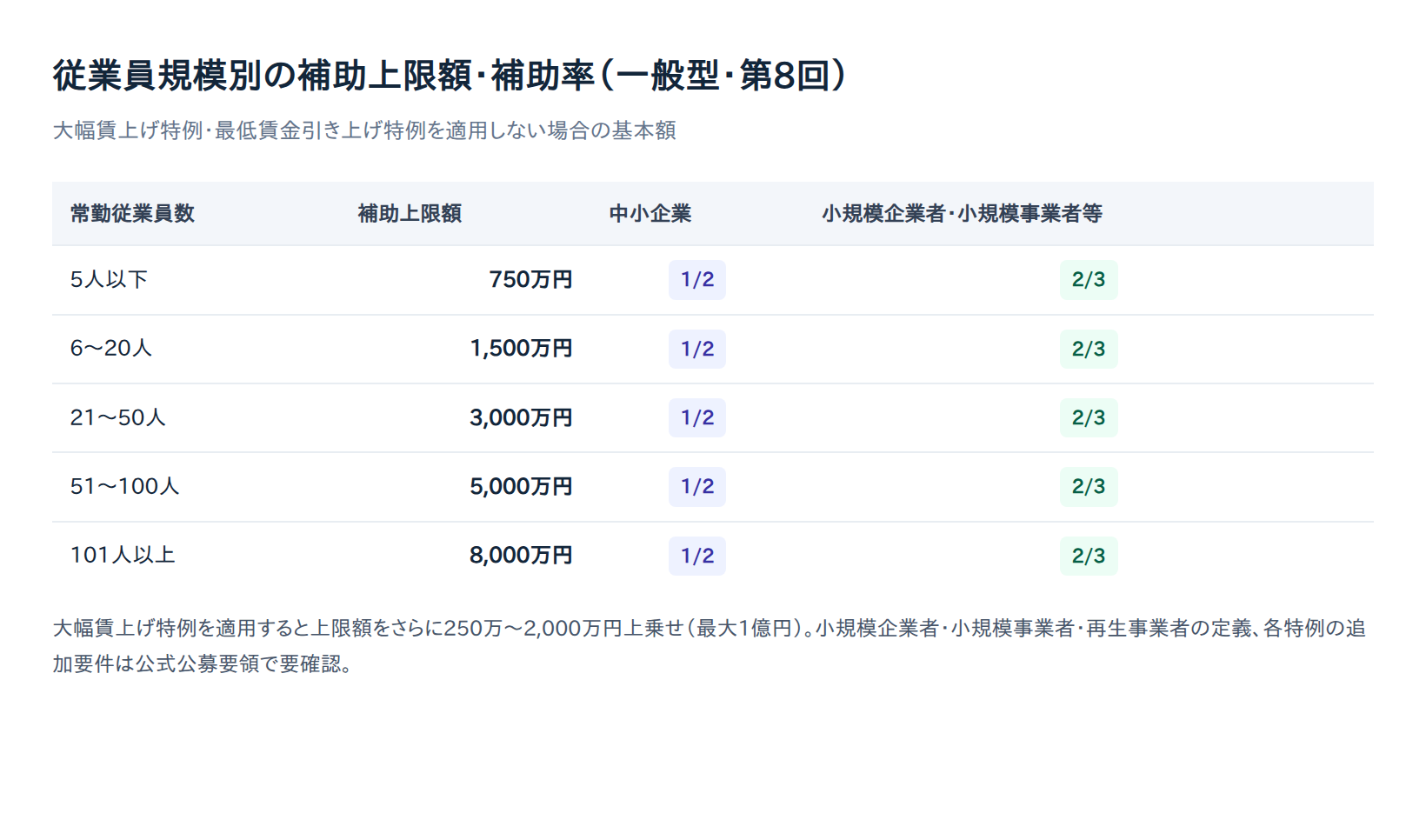Click the 6〜20人 row label
Screen dimensions: 1426x840
[111, 349]
